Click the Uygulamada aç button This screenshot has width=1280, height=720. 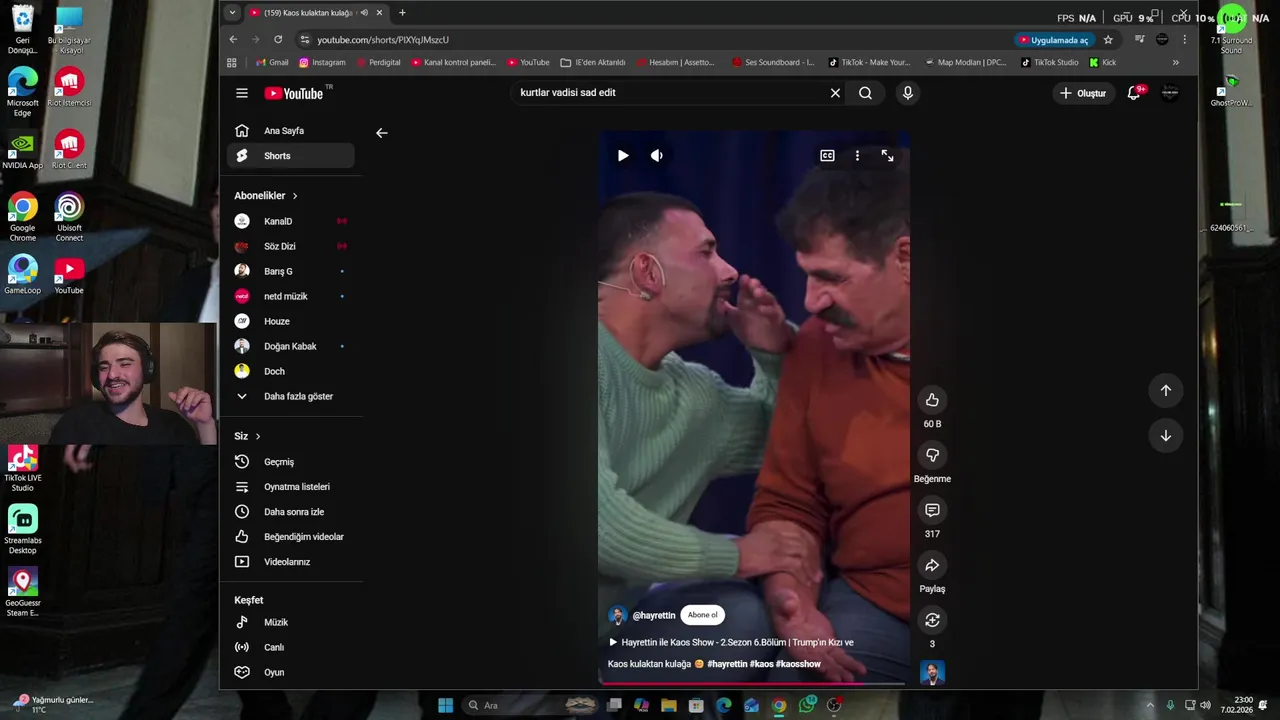click(1055, 40)
